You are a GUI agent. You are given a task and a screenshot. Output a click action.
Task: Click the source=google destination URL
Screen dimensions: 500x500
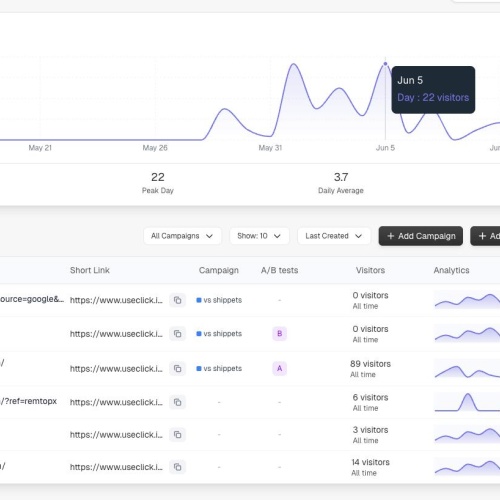coord(32,299)
